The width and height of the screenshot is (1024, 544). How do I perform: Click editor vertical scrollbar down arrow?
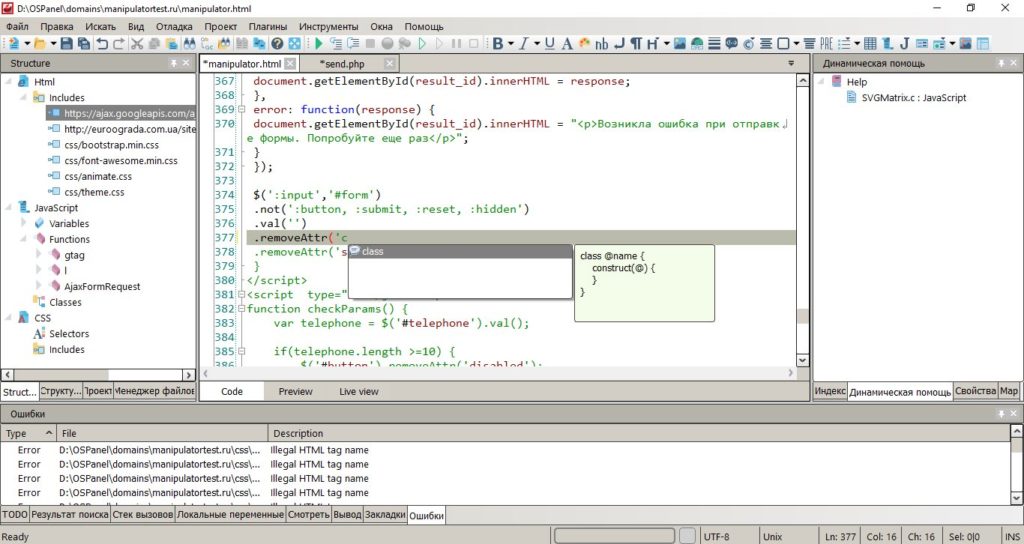[x=801, y=361]
